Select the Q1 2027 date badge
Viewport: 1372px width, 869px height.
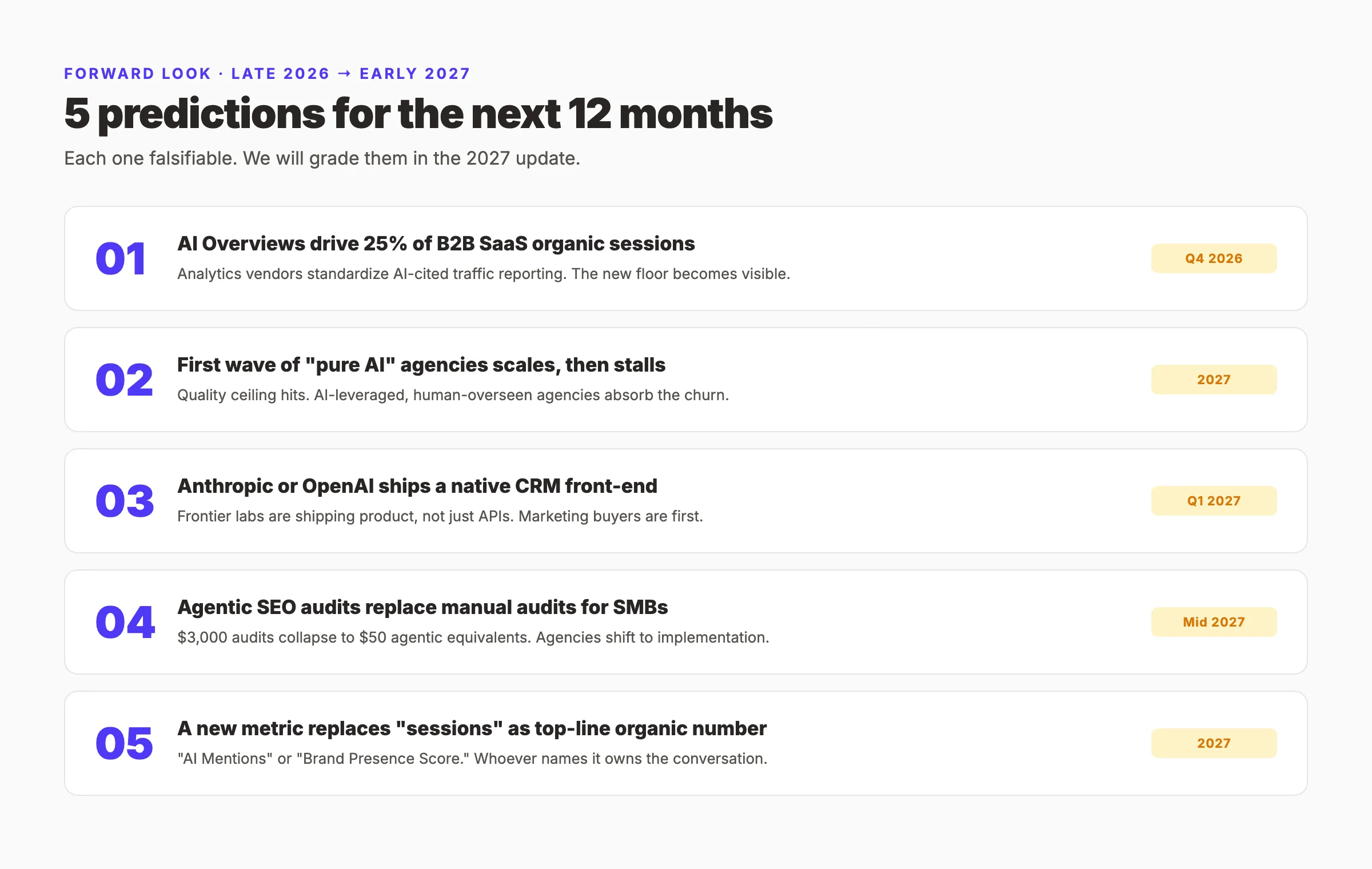[1214, 501]
